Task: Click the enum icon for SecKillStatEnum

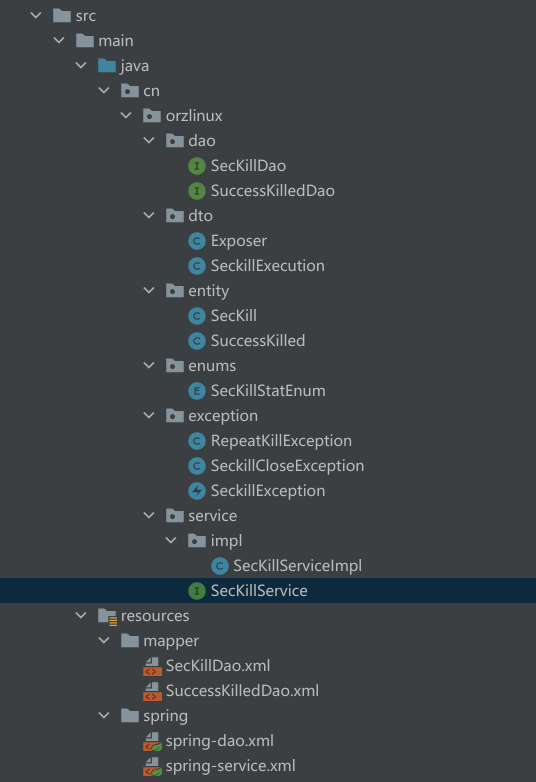Action: tap(197, 391)
